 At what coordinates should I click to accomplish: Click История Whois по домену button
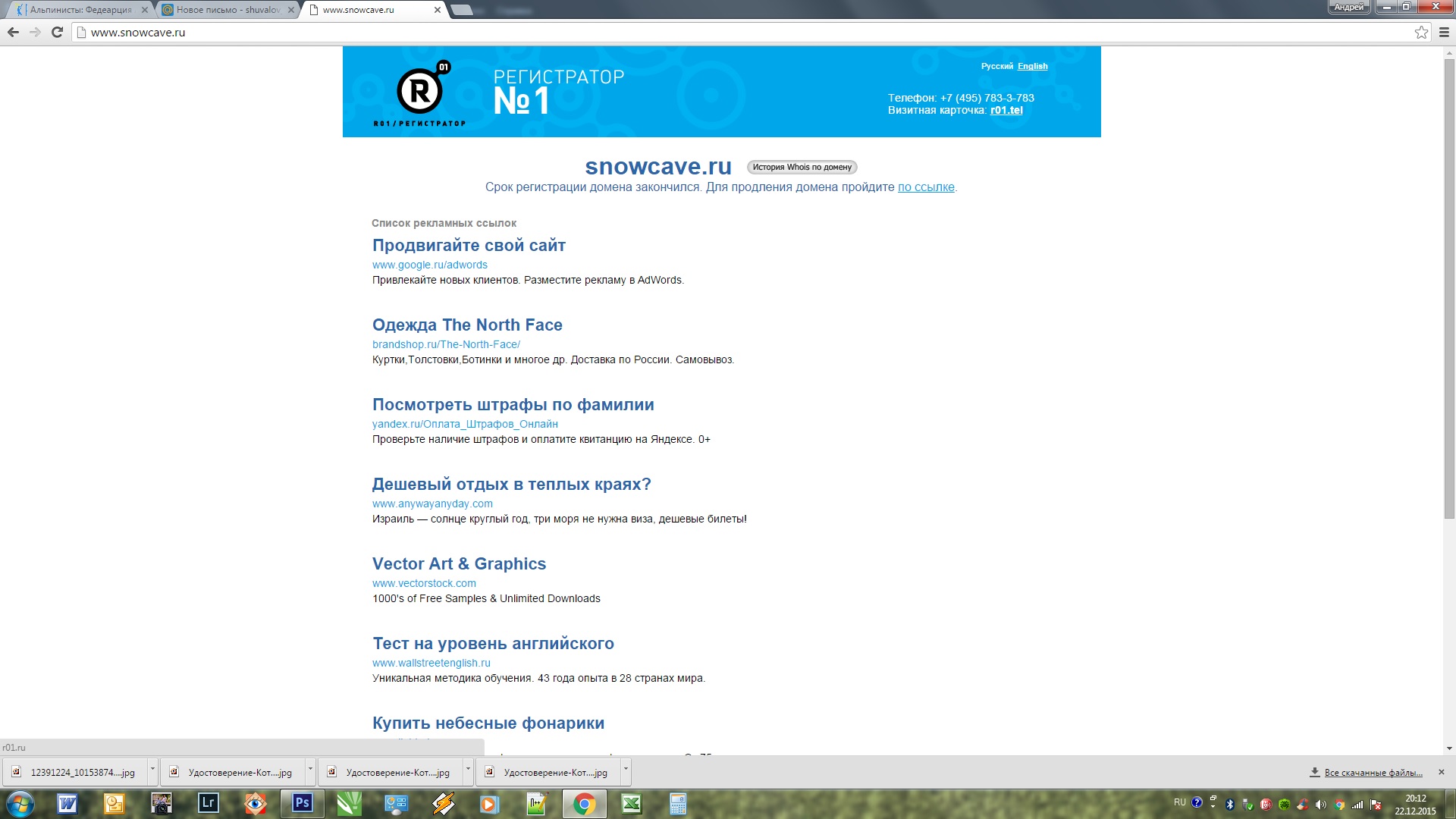click(802, 167)
